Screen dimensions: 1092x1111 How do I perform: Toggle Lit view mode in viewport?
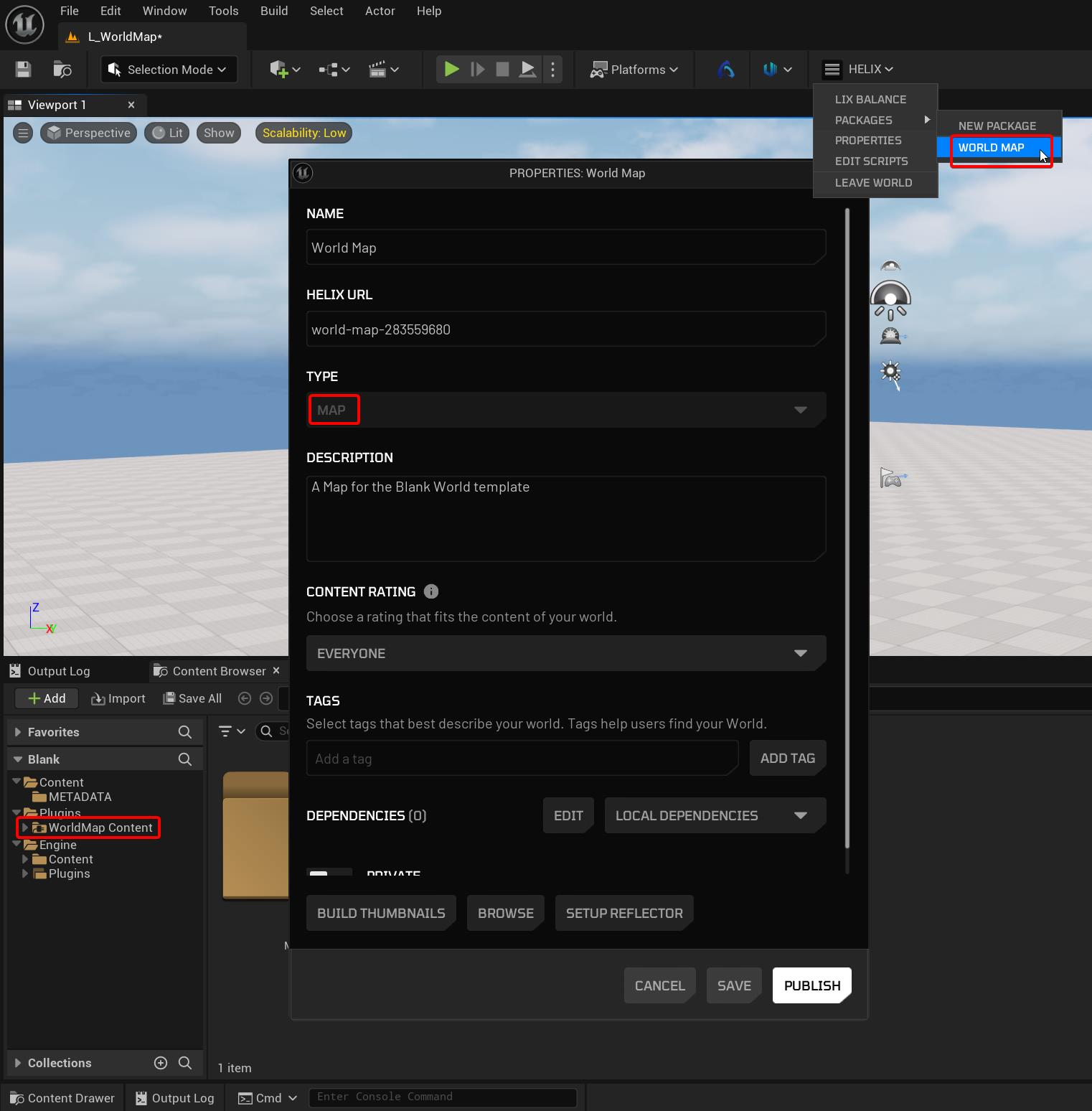tap(167, 133)
